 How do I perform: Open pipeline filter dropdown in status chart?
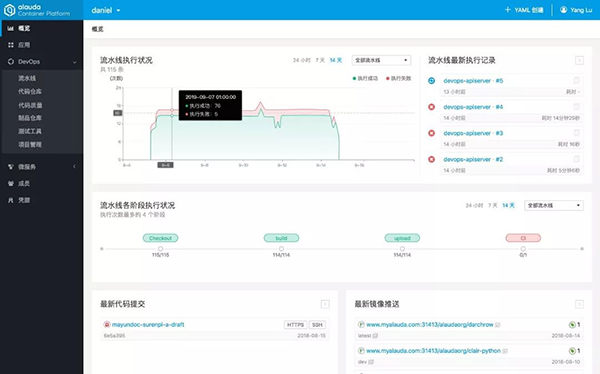coord(382,60)
